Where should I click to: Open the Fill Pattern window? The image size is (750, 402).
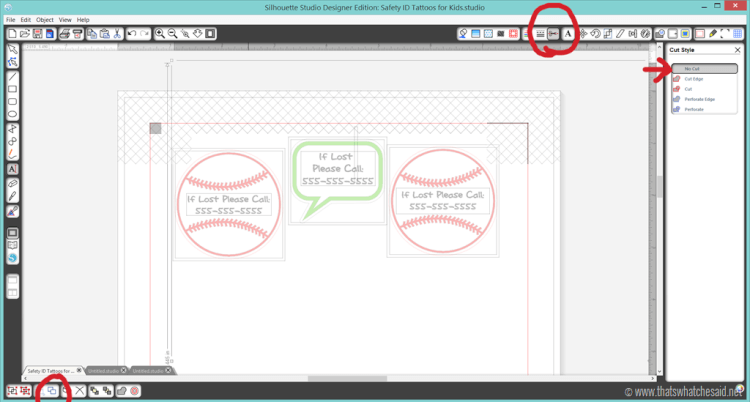point(488,34)
